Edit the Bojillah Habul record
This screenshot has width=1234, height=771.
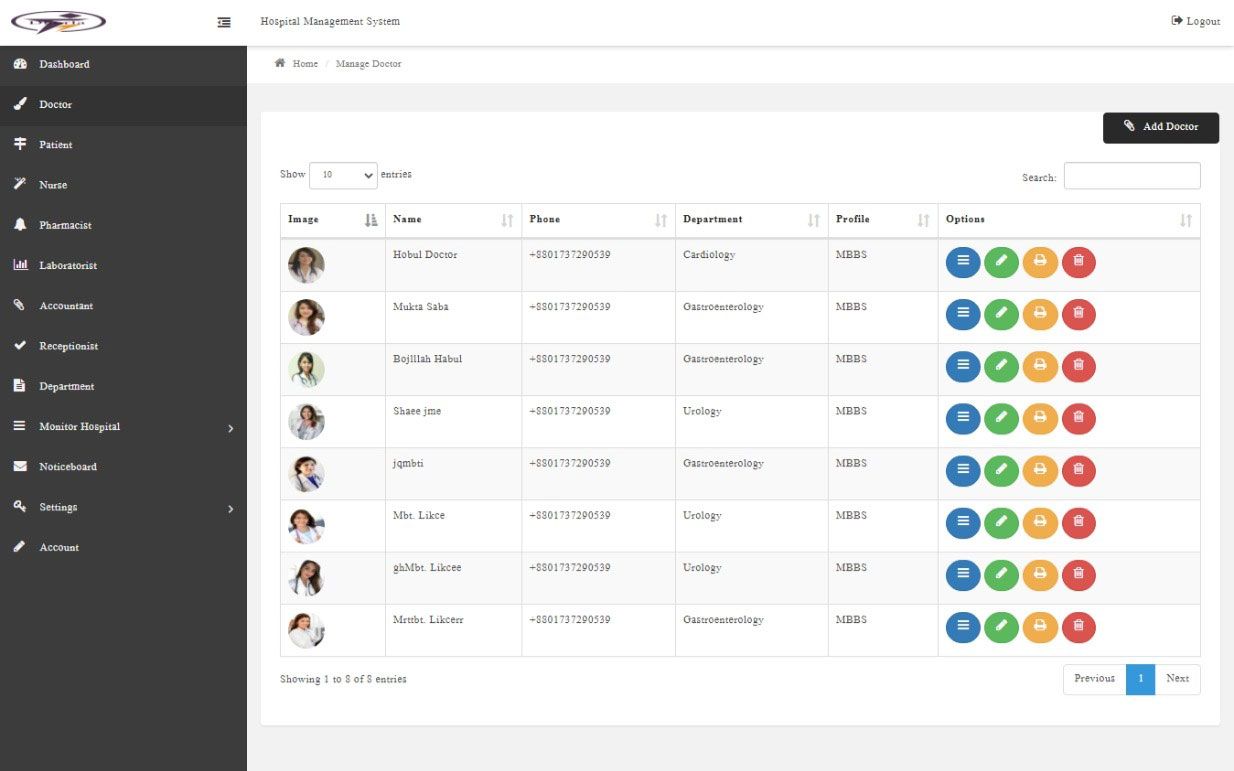coord(1002,366)
